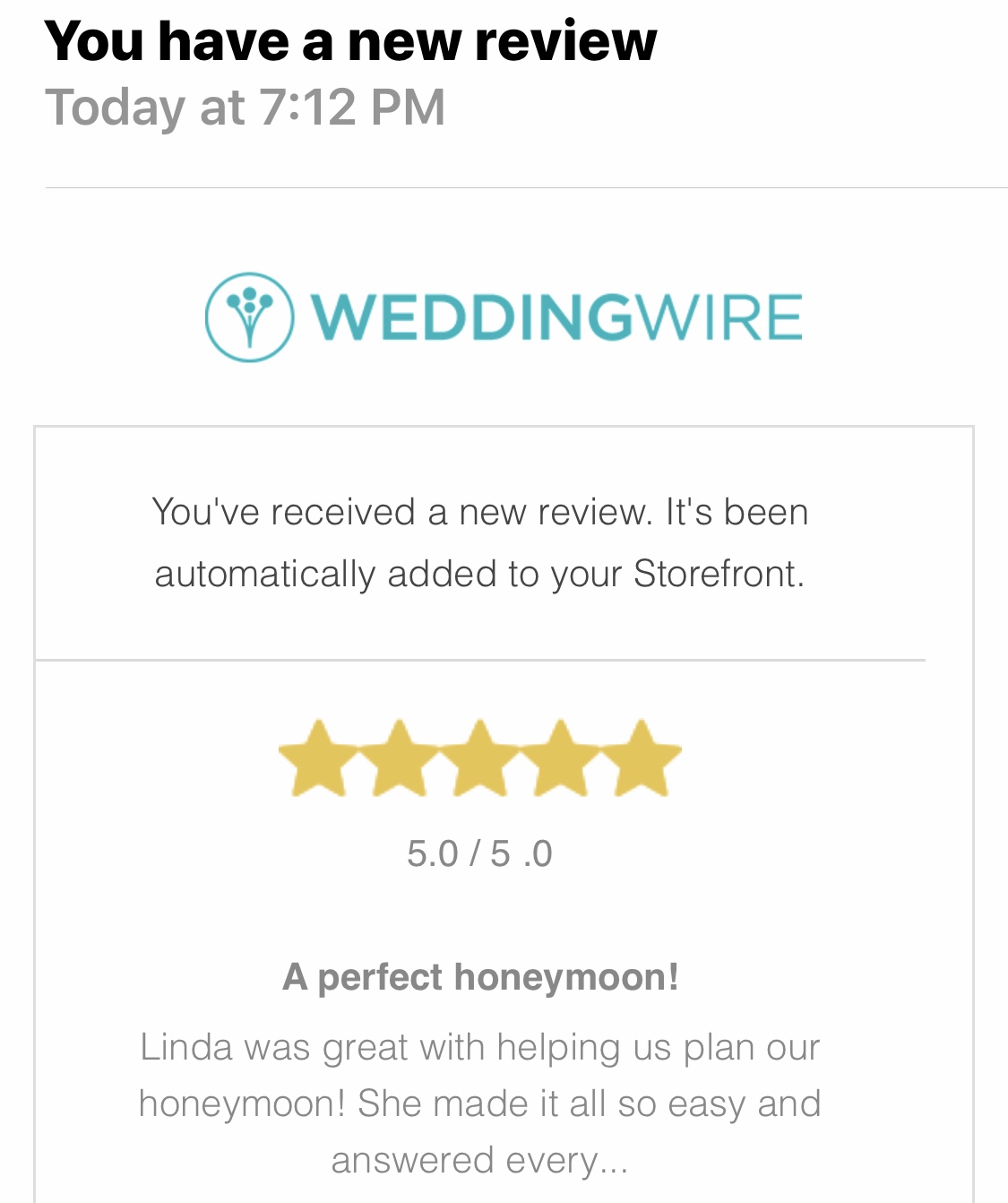Image resolution: width=1008 pixels, height=1203 pixels.
Task: Click the first gold rating star
Action: (318, 759)
